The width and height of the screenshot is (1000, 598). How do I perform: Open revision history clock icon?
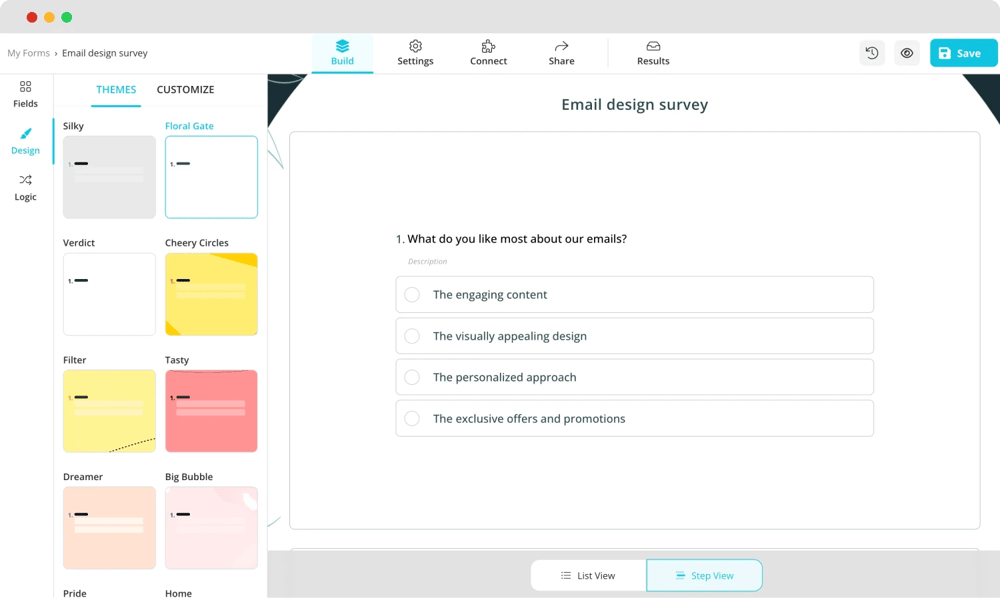(x=872, y=53)
